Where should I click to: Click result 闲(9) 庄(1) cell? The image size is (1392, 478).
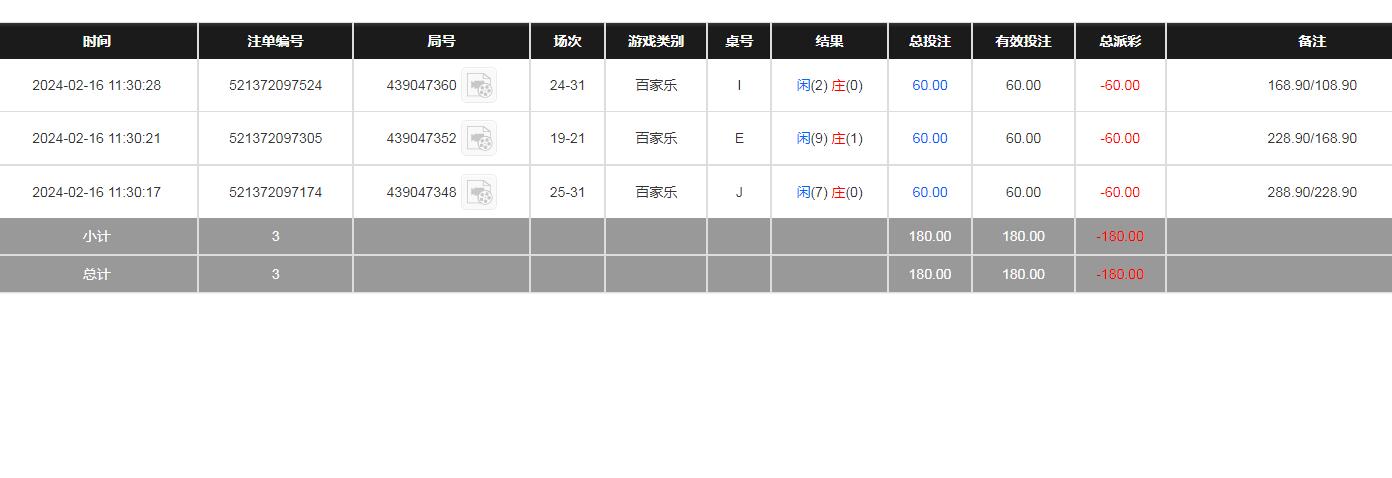coord(829,139)
